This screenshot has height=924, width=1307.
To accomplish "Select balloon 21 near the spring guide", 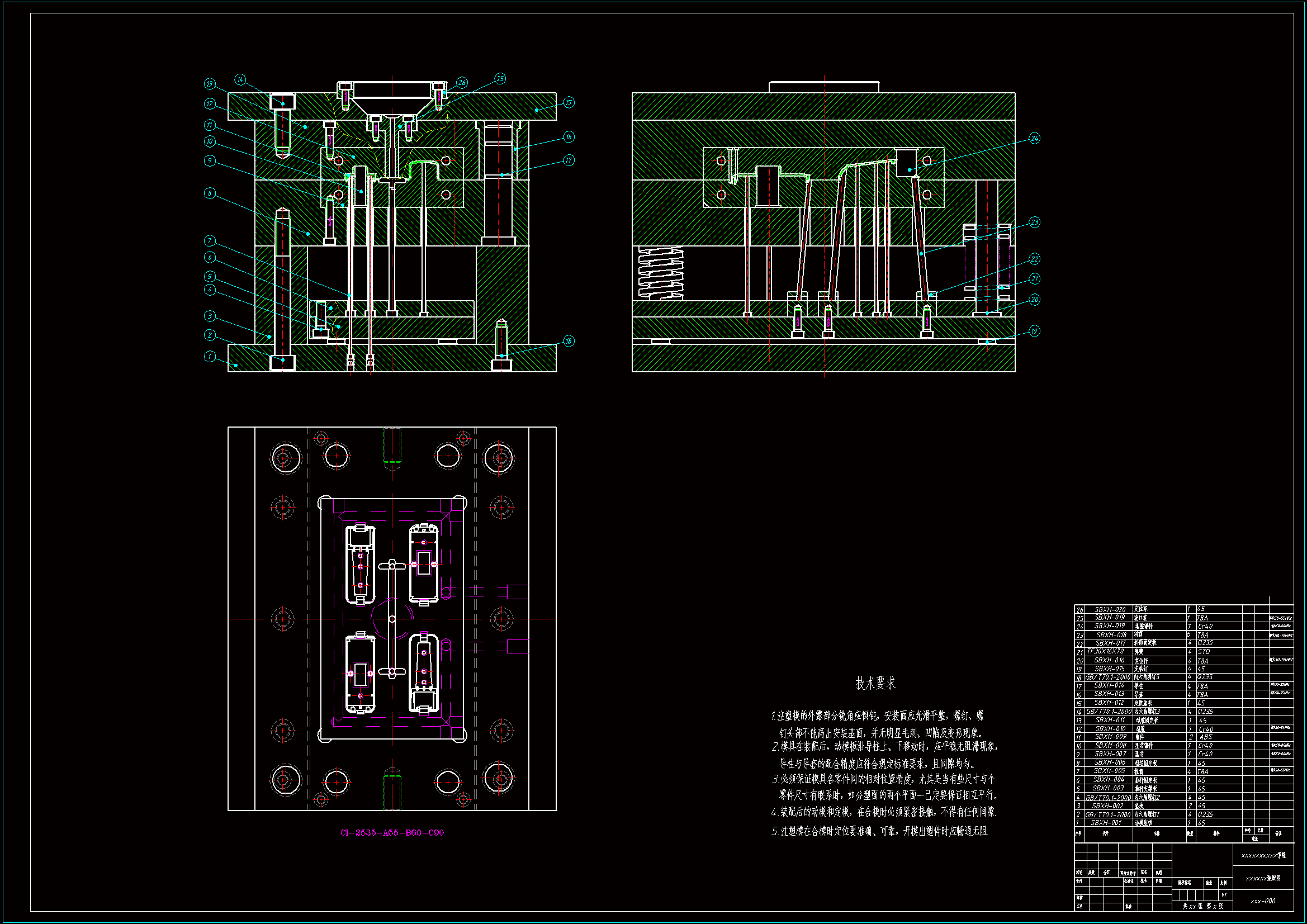I will coord(1034,279).
